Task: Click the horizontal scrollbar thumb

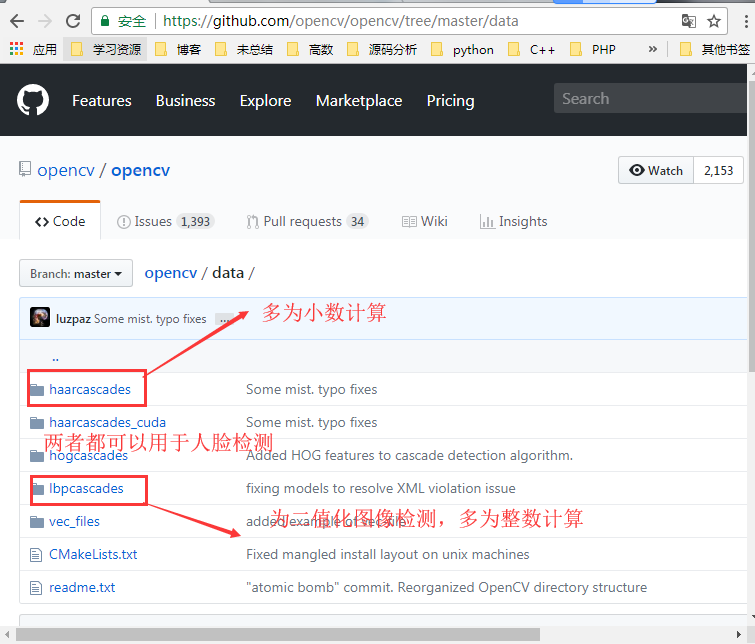Action: 278,634
